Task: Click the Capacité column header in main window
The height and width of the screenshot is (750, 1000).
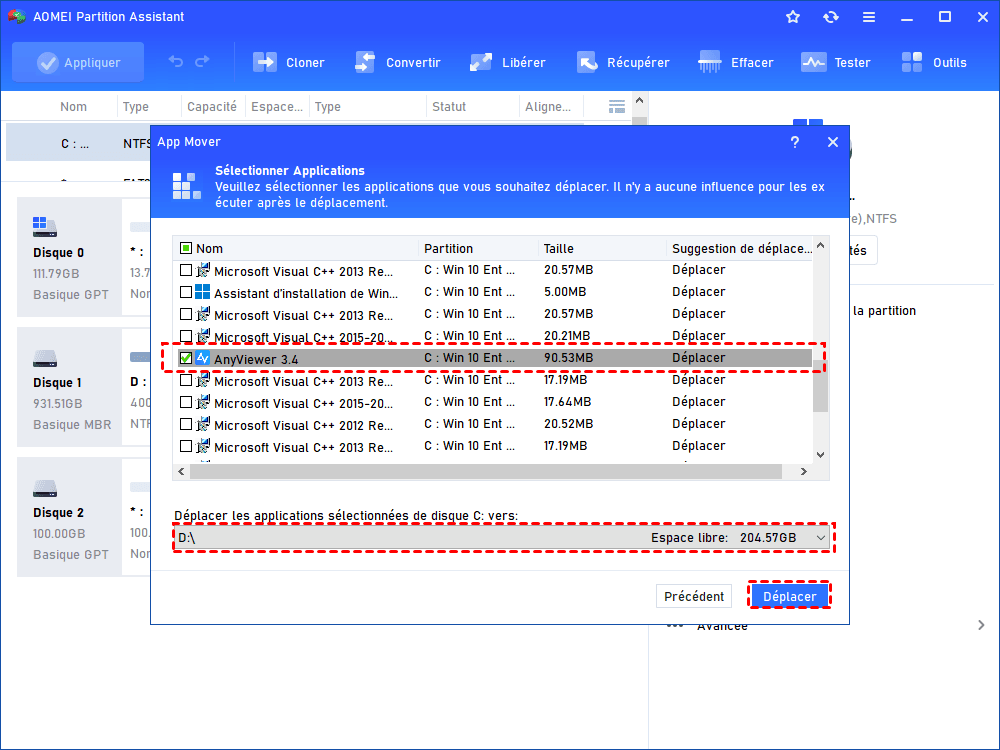Action: click(212, 107)
